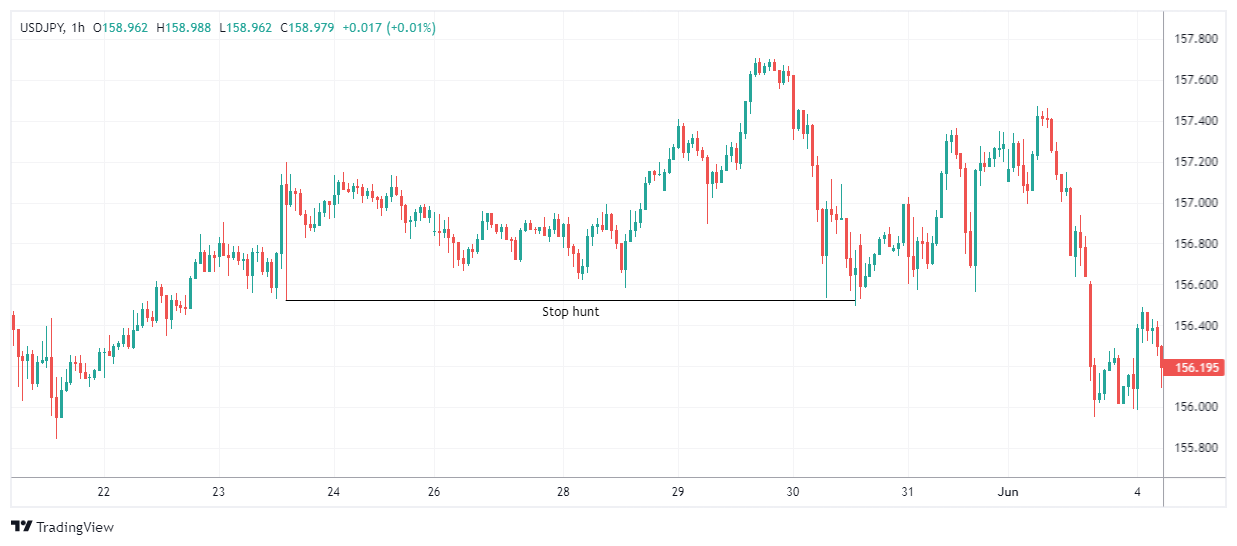Click the 1h interval label
1237x546 pixels.
pyautogui.click(x=75, y=28)
